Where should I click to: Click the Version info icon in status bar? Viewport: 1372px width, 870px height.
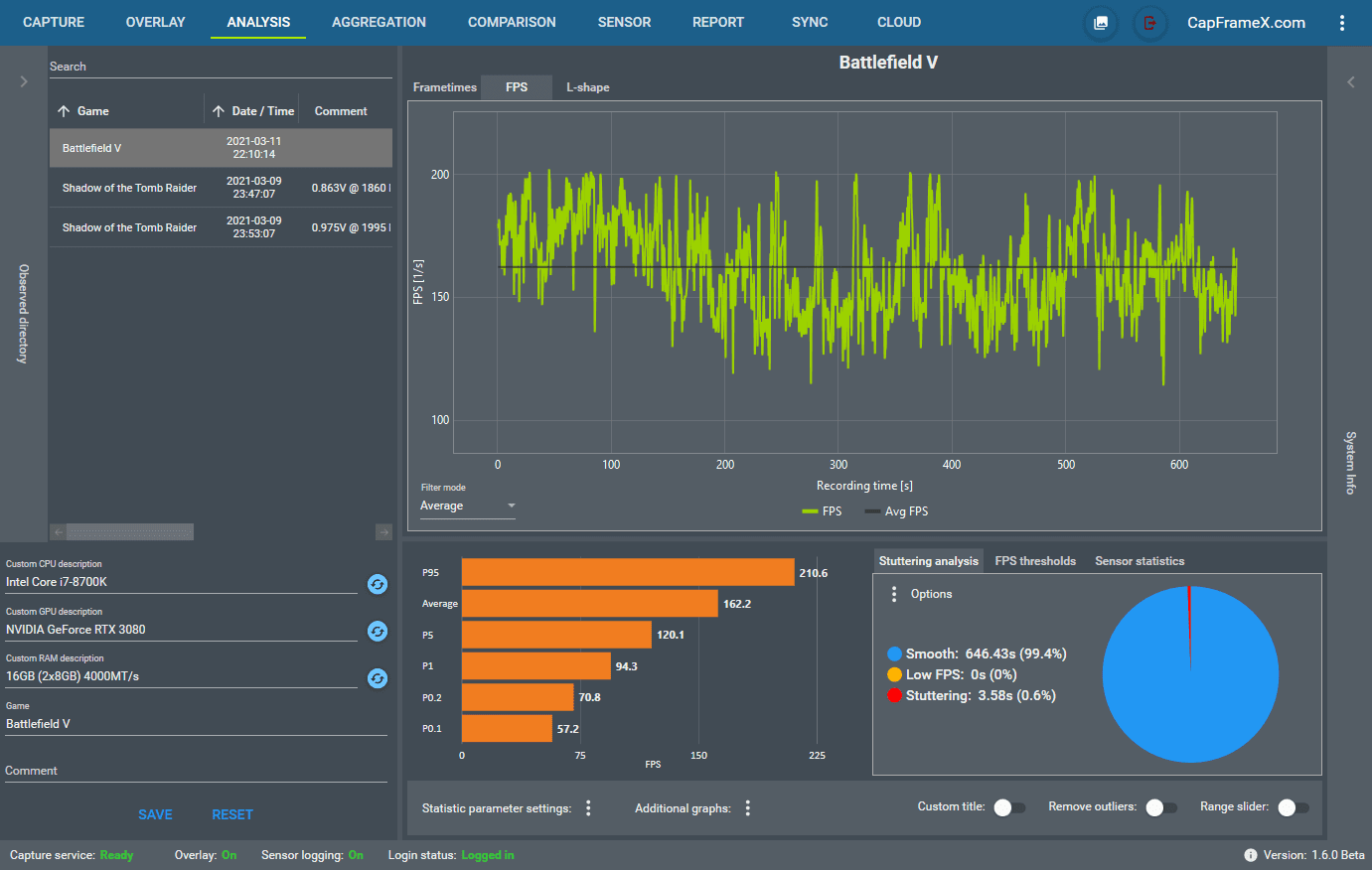tap(1251, 855)
